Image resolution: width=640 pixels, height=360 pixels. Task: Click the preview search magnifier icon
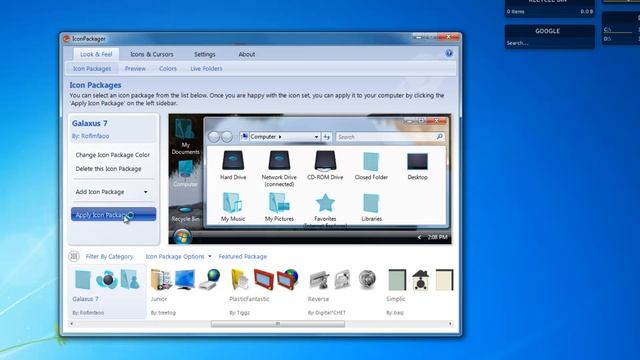[440, 136]
